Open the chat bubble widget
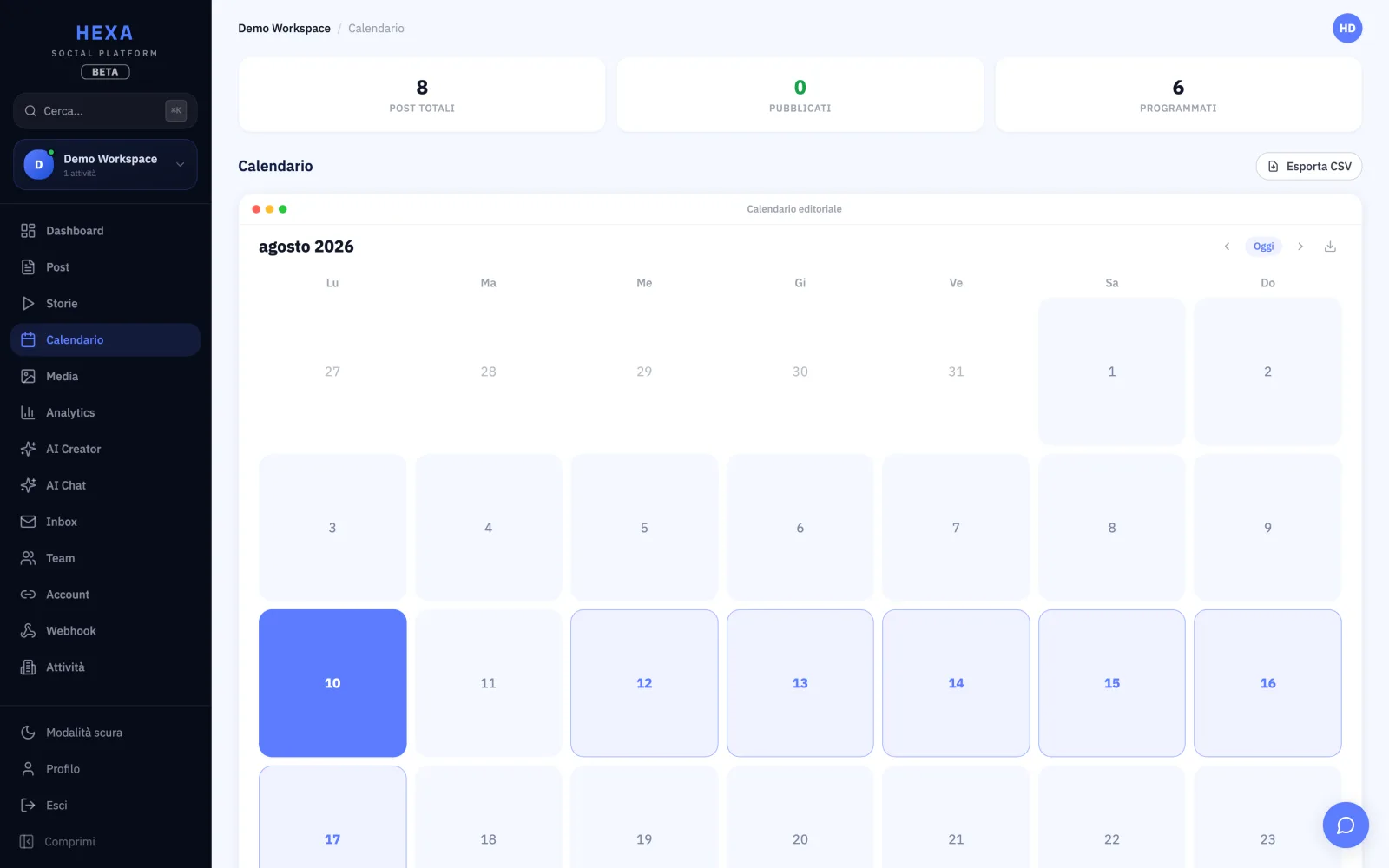 coord(1346,825)
